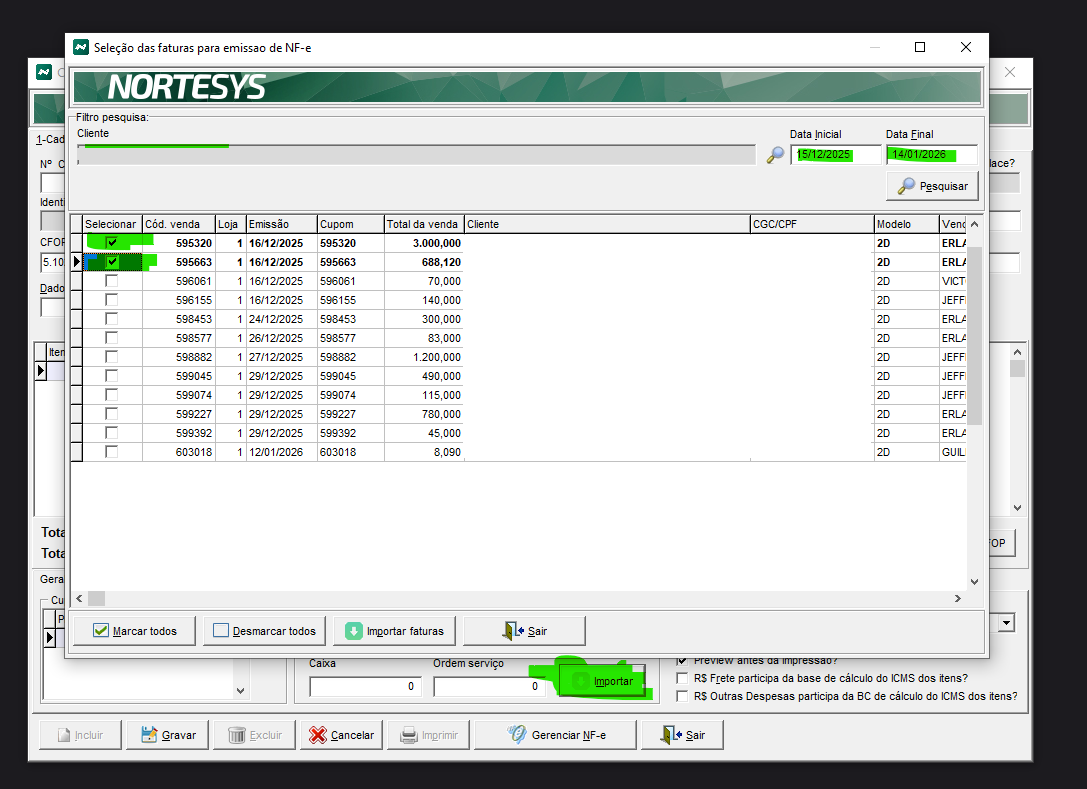Select checkbox for sale 596061

click(111, 281)
